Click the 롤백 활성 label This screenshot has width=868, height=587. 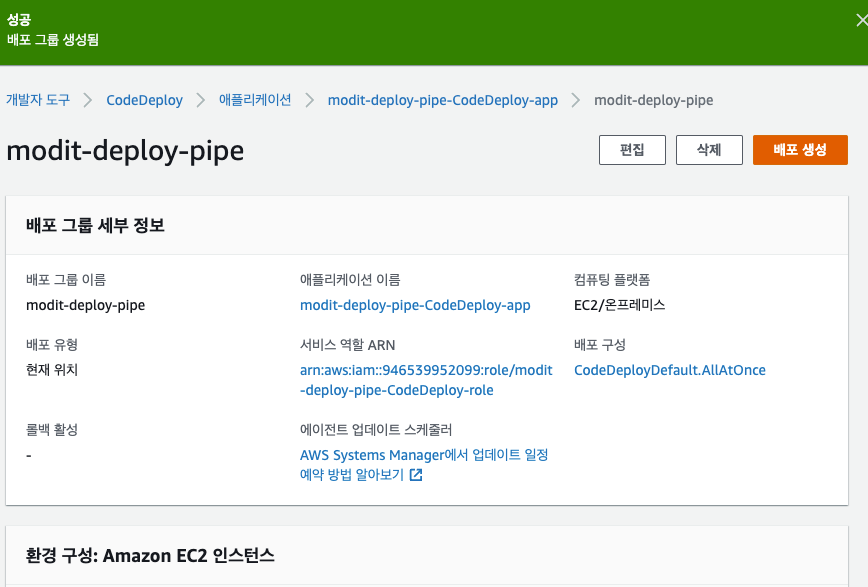point(52,430)
